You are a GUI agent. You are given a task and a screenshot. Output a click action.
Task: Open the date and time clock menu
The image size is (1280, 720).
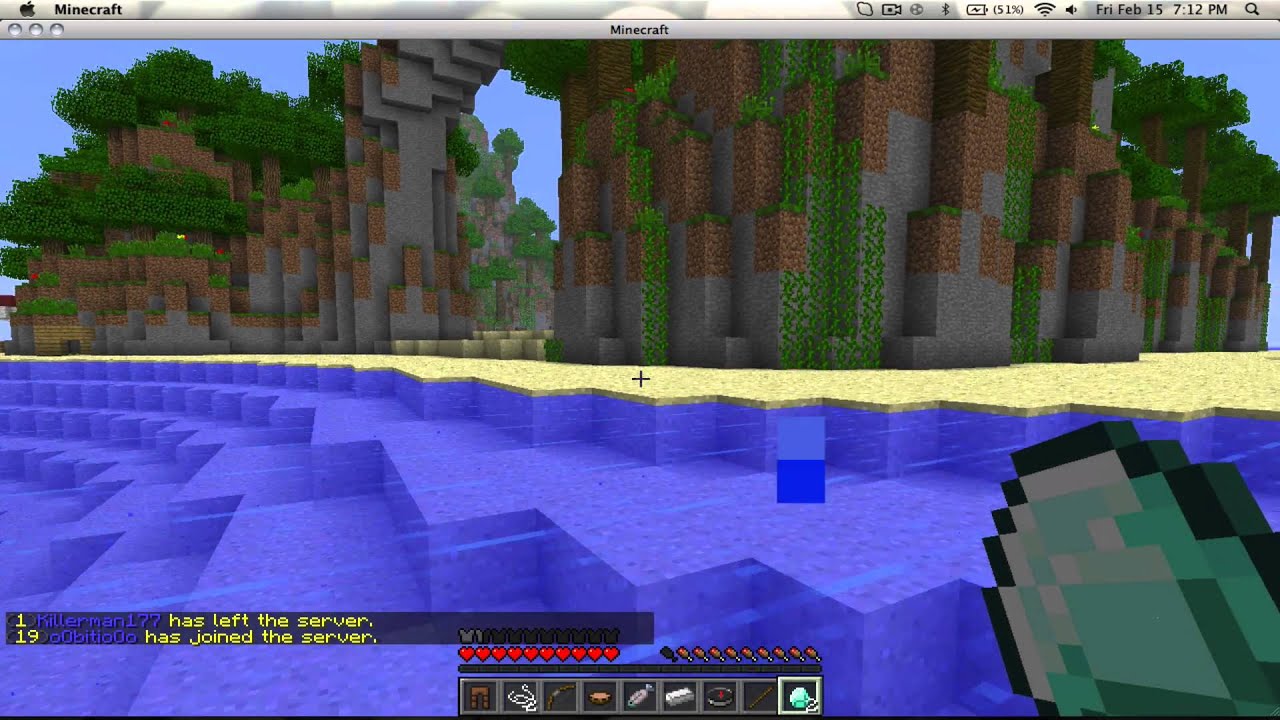(1161, 9)
